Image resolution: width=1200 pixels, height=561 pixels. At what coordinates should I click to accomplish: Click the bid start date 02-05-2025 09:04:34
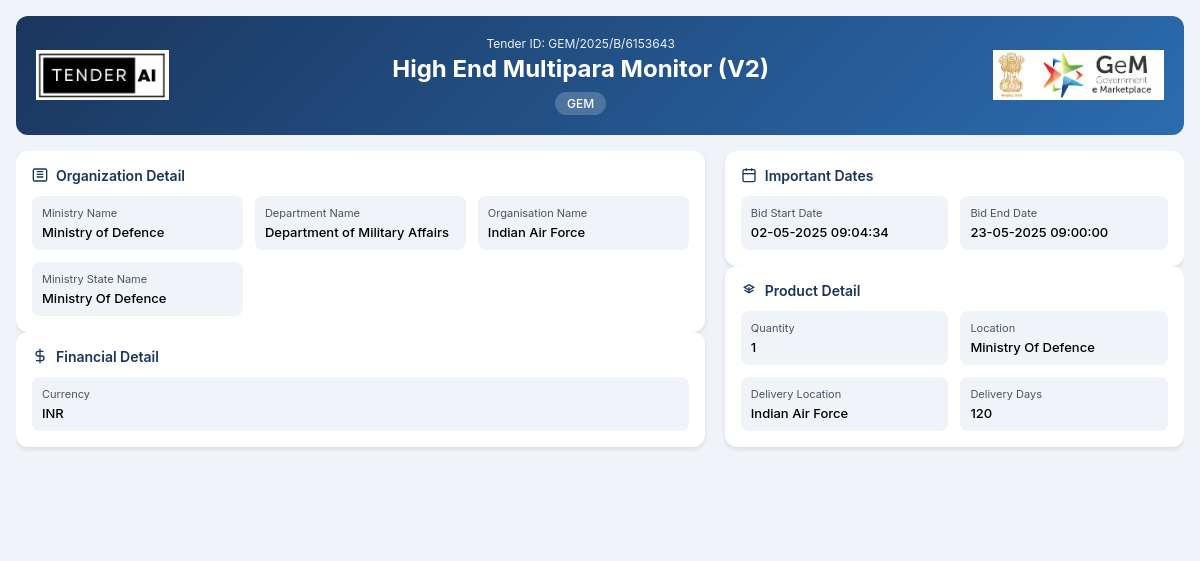pyautogui.click(x=820, y=233)
